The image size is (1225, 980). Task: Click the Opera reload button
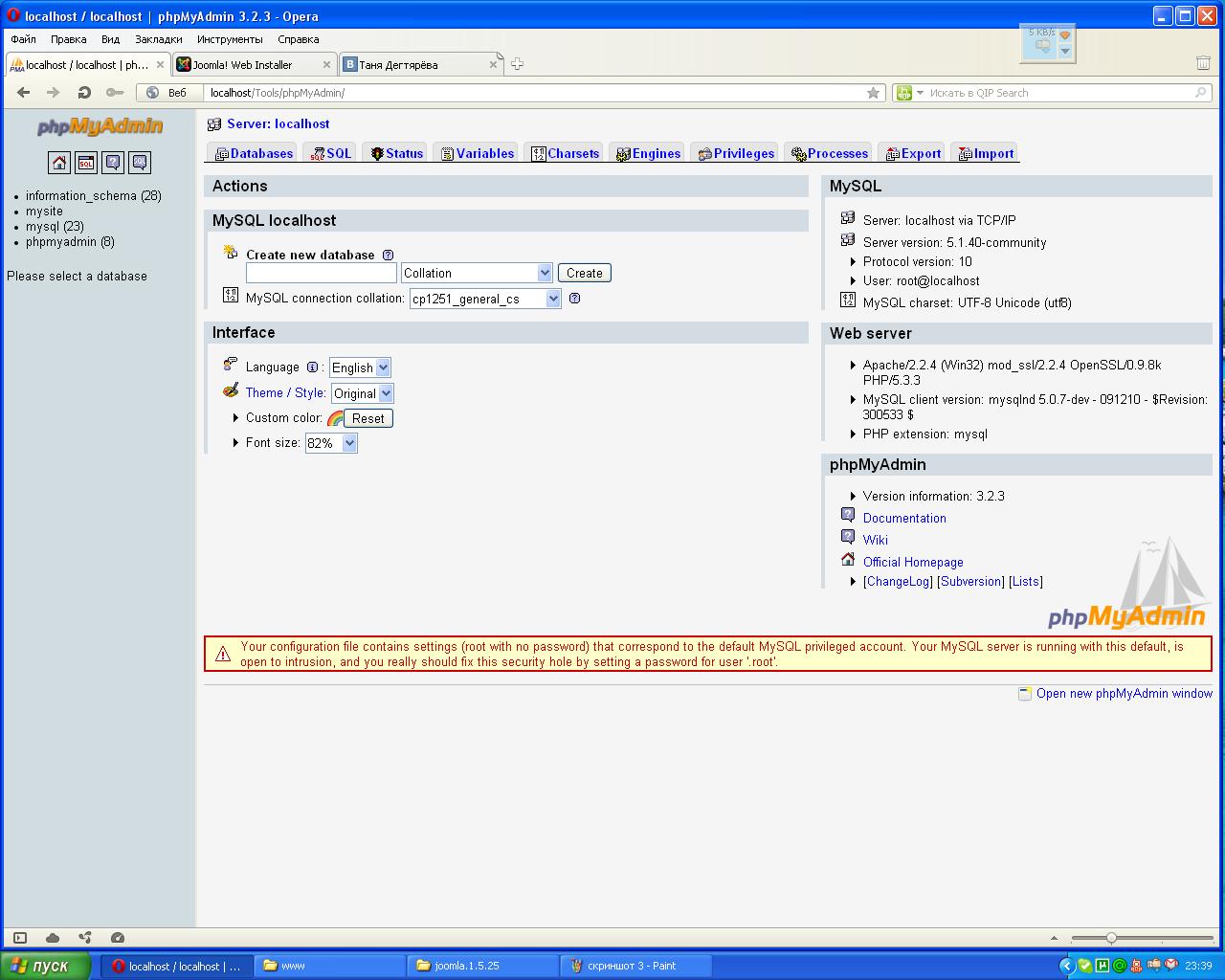pos(84,93)
